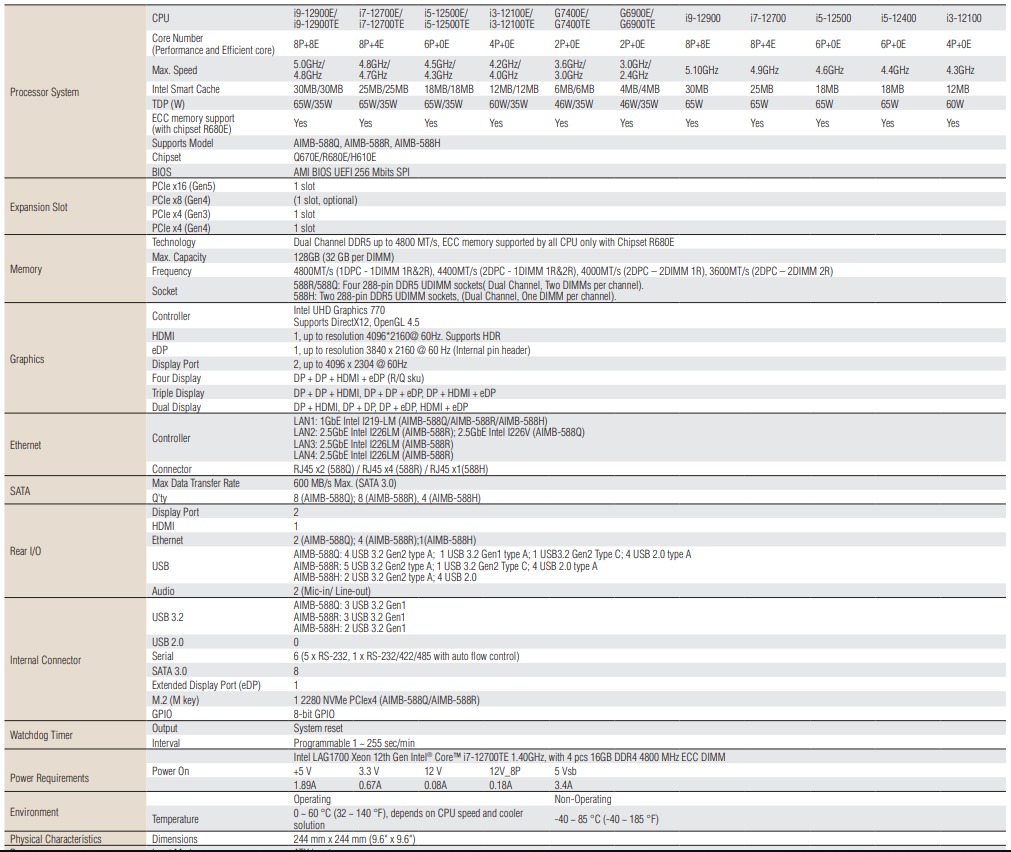Click the 'Dual Channel DDR5 up to 4800 MT/s' text
Viewport: 1011px width, 852px height.
click(x=366, y=243)
